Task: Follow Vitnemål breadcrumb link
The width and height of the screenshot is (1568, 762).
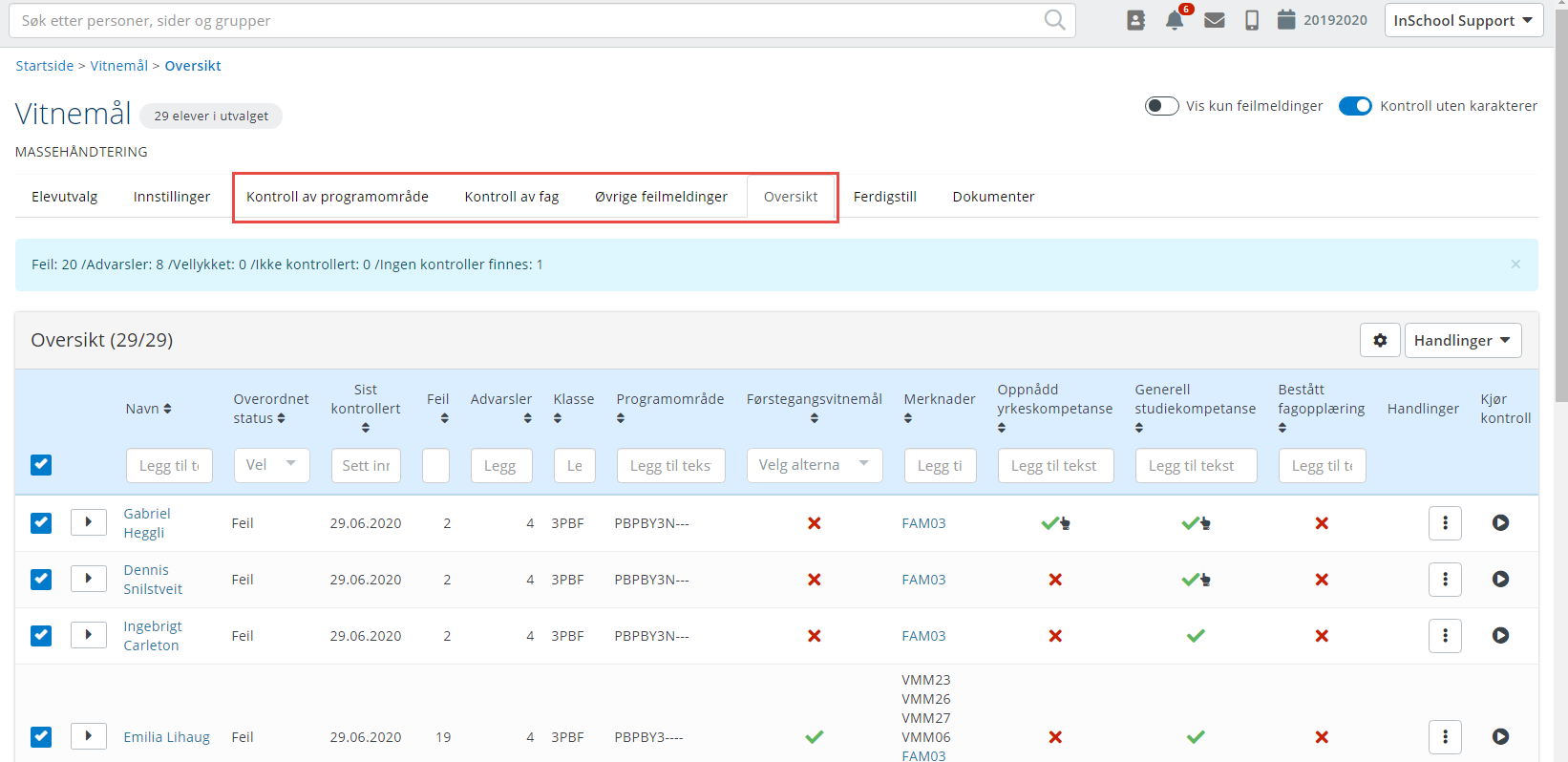Action: click(119, 66)
